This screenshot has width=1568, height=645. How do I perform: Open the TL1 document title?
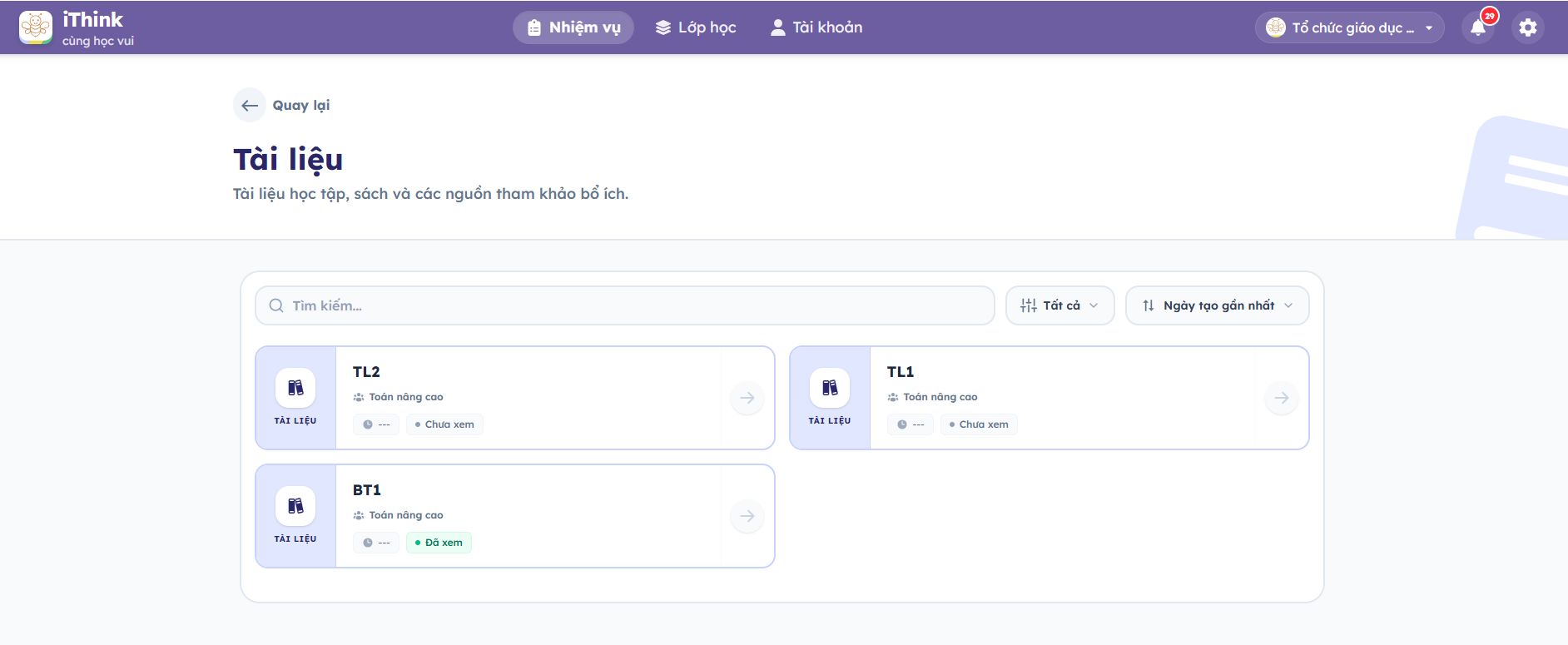click(x=901, y=372)
